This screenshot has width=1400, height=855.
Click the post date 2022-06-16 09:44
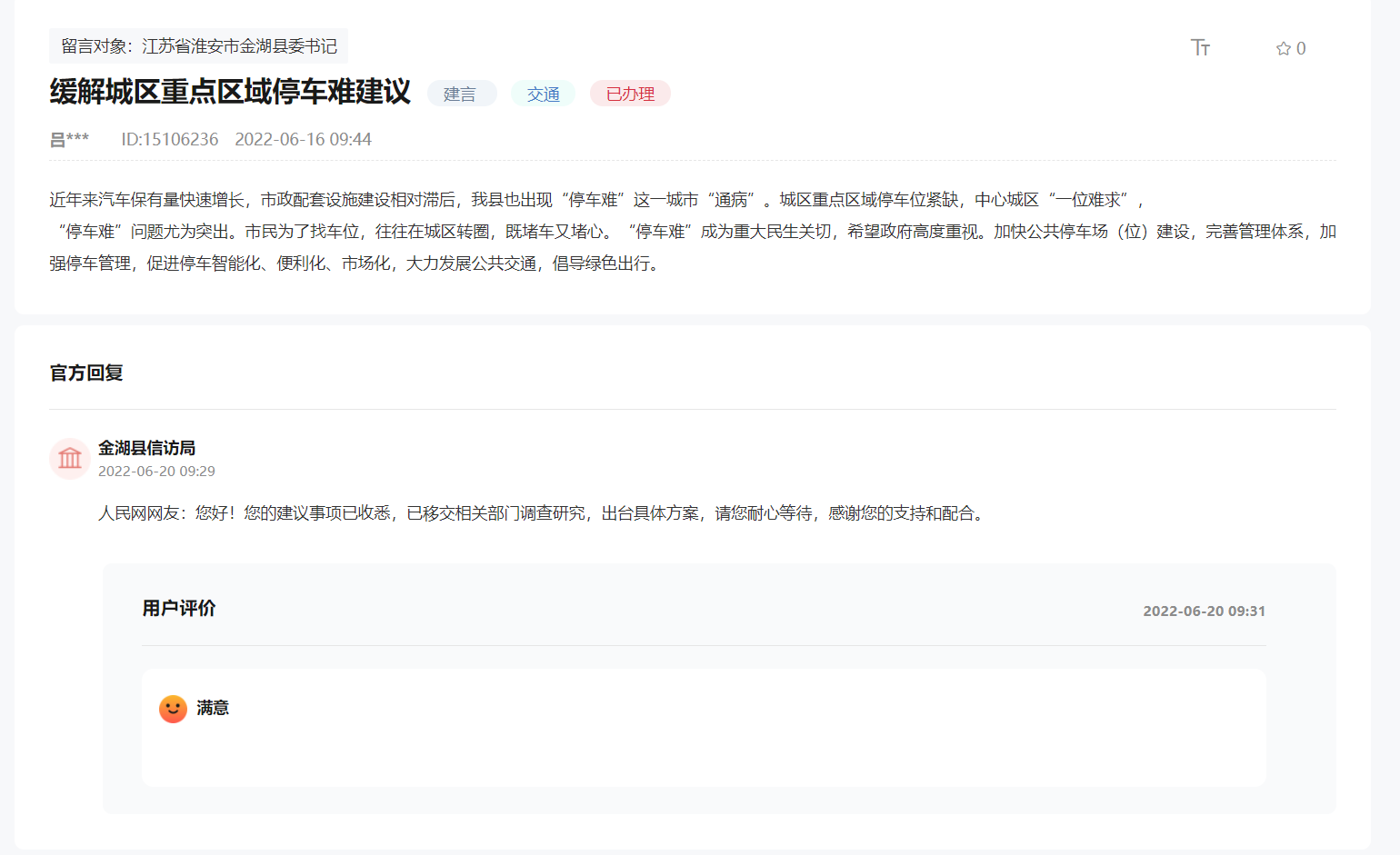(303, 139)
